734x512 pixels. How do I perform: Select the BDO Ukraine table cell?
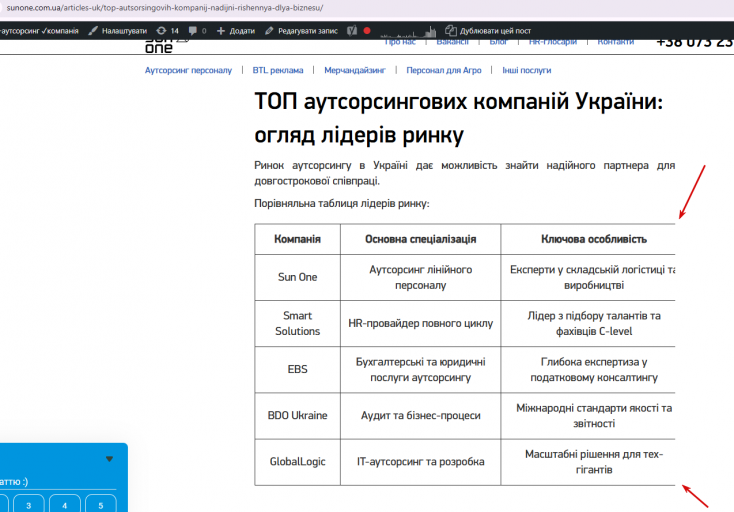[297, 416]
